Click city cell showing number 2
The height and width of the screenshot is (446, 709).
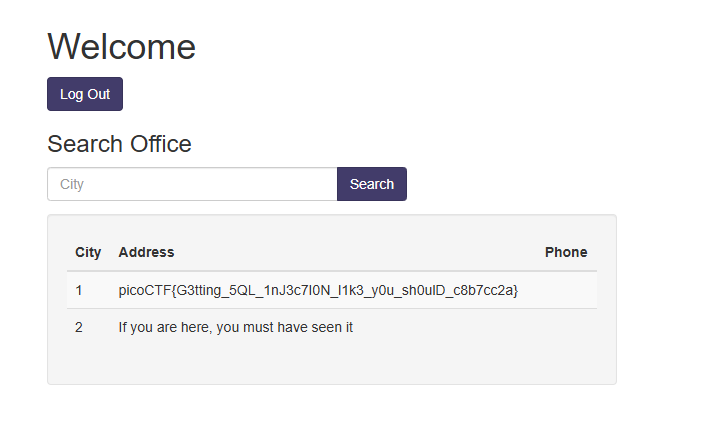coord(79,327)
